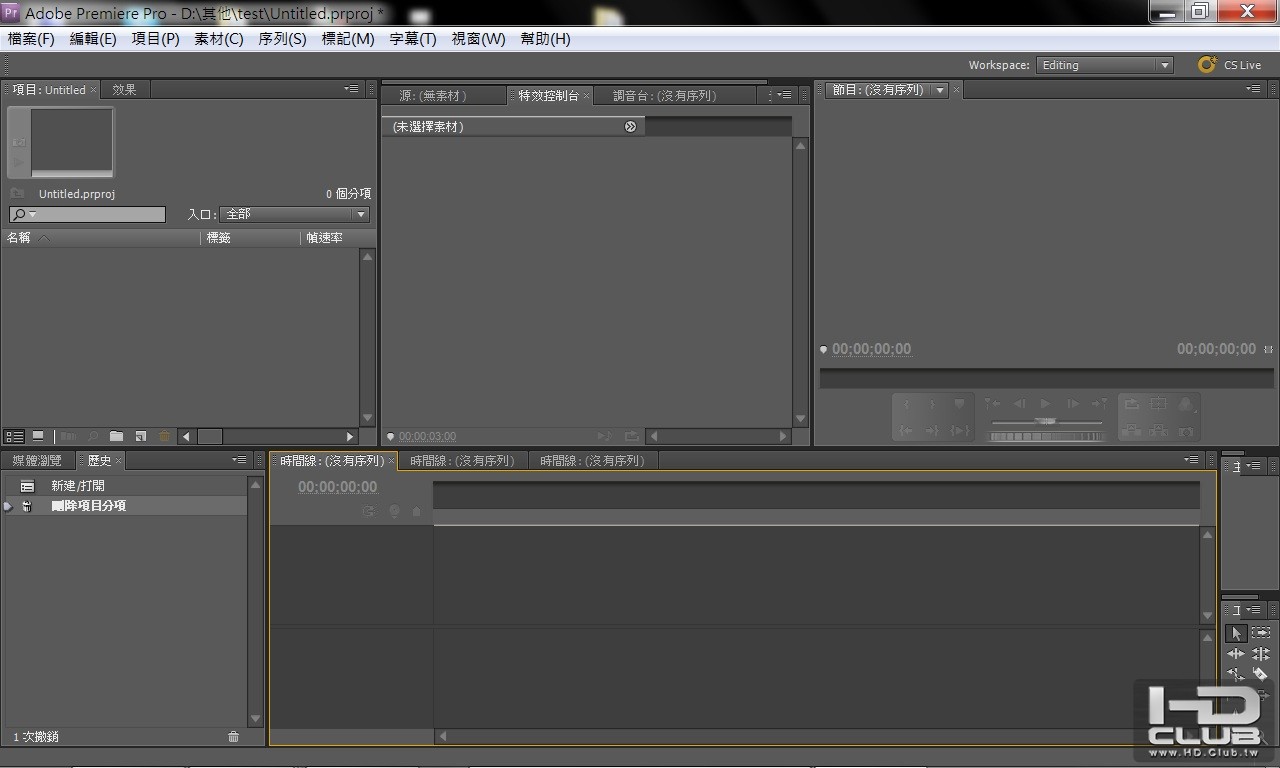Select the Ripple Edit tool
Image resolution: width=1280 pixels, height=768 pixels.
tap(1236, 654)
